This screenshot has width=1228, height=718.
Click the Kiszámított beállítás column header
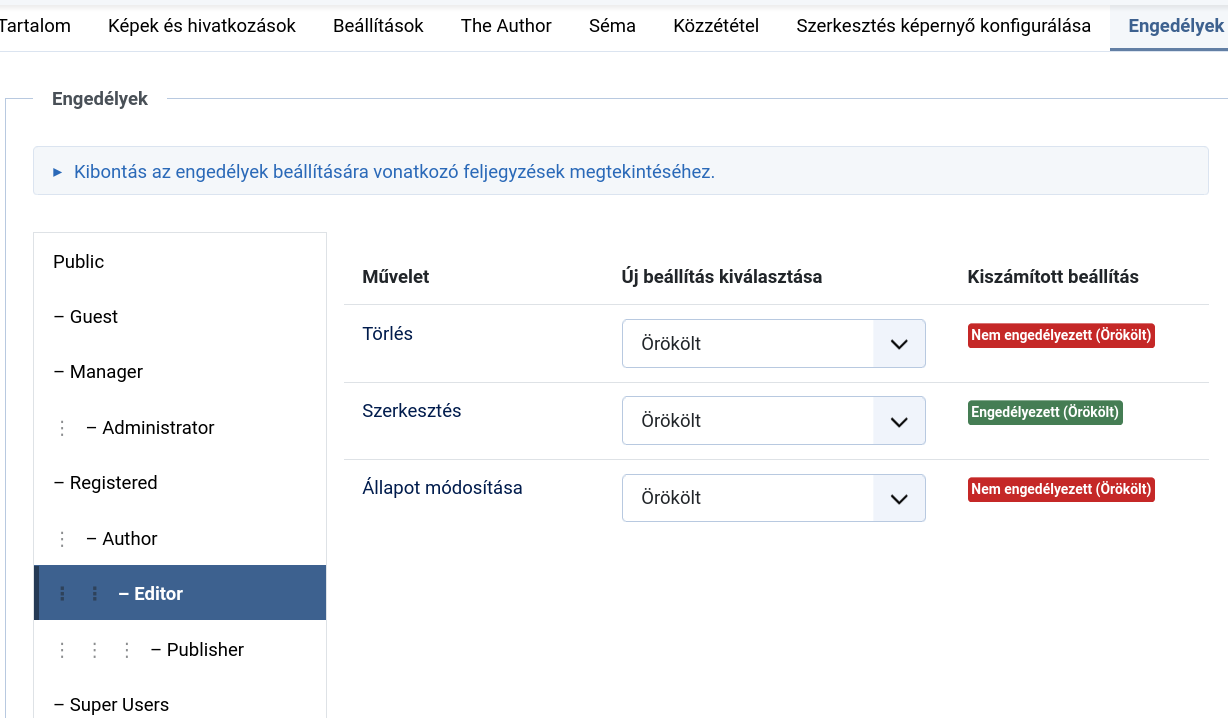coord(1053,277)
